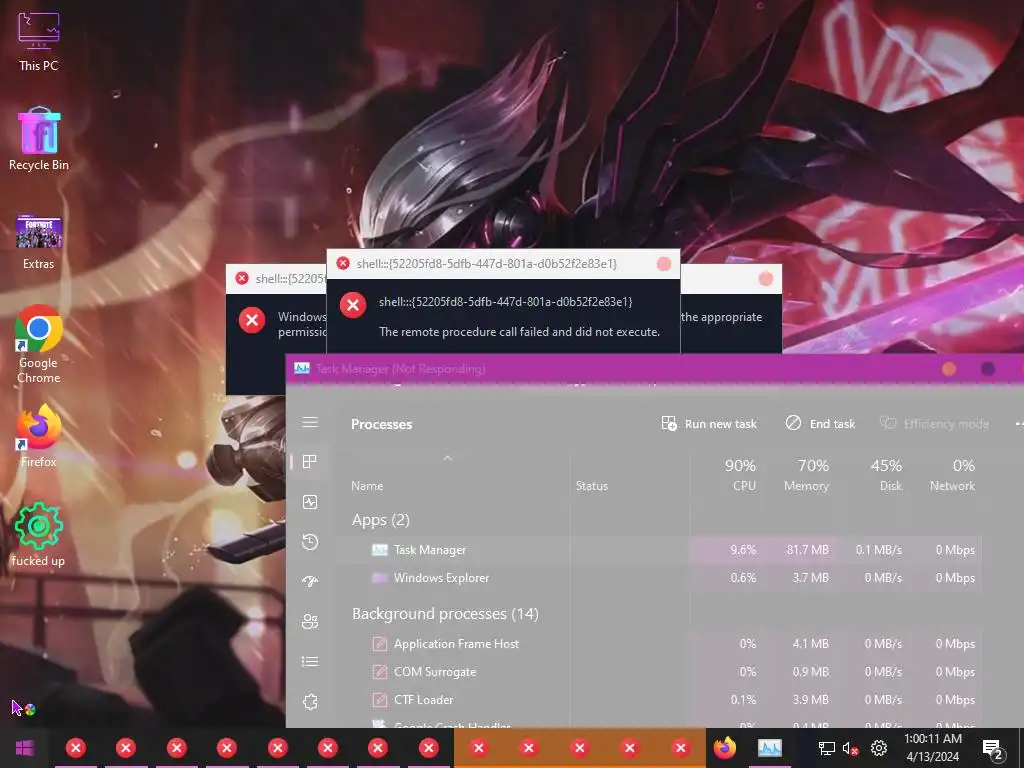1024x768 pixels.
Task: Open the Startup apps page icon
Action: (x=310, y=581)
